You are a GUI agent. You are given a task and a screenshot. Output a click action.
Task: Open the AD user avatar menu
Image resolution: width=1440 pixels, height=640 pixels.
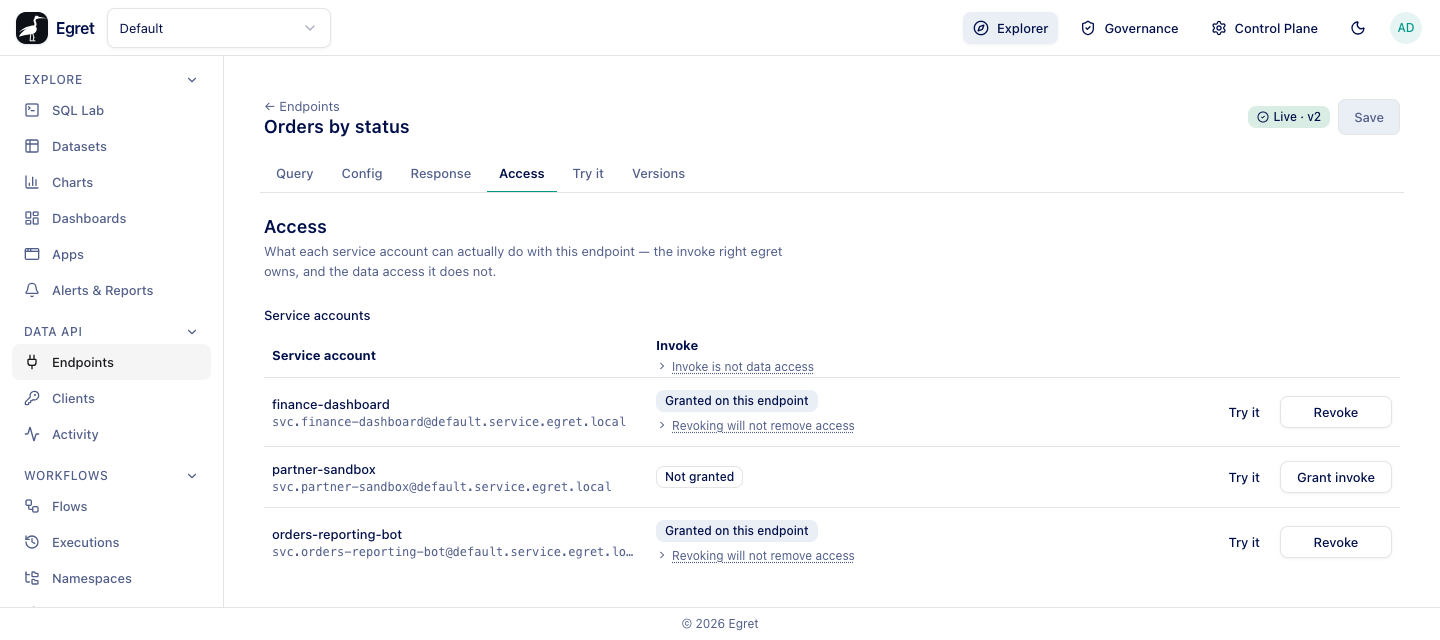(x=1406, y=28)
